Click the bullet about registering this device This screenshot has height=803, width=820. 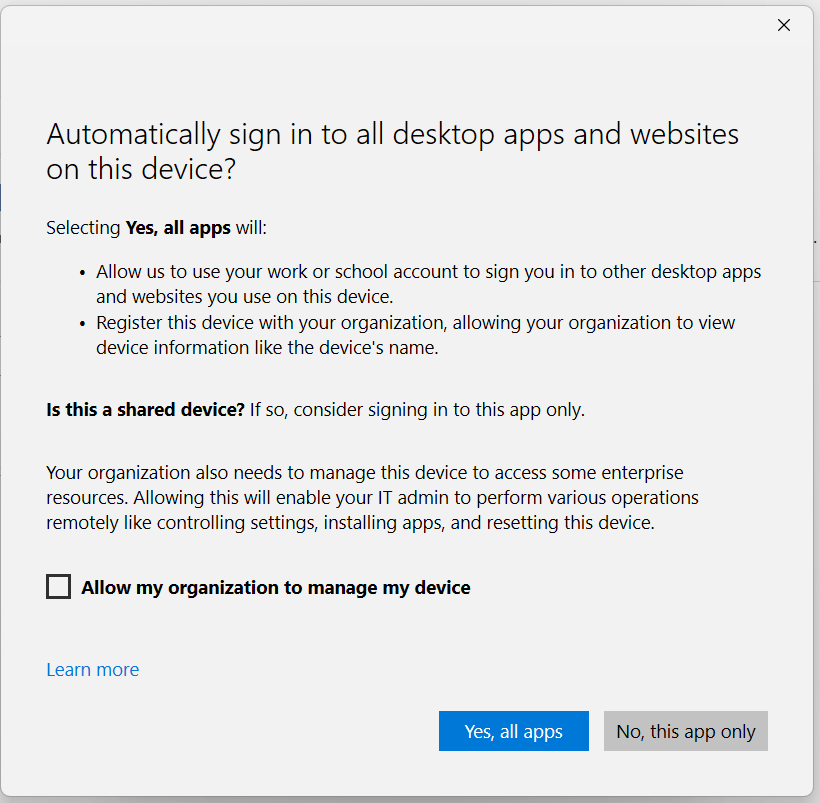[x=415, y=335]
